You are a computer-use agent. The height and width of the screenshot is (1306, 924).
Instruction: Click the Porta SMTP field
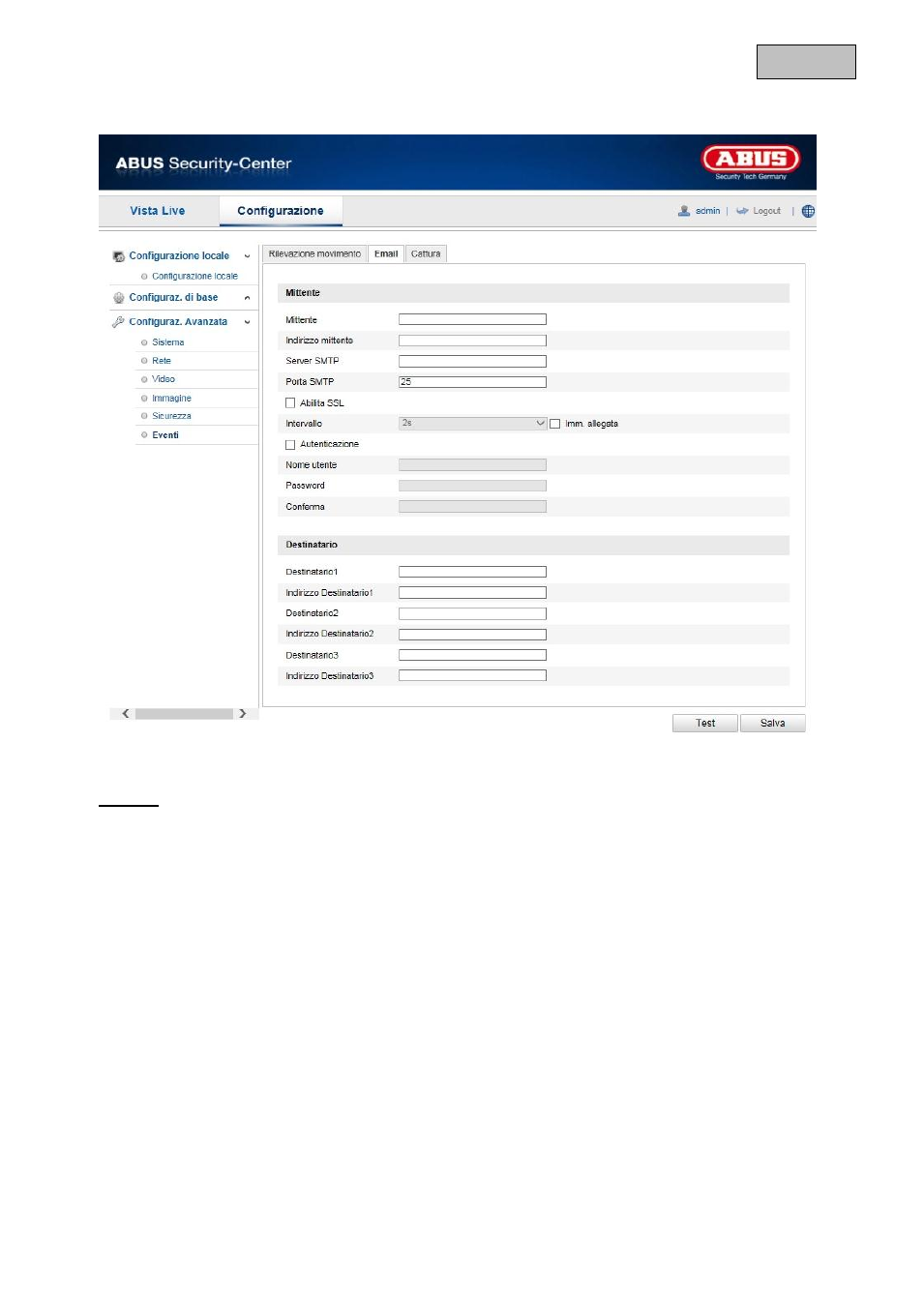tap(472, 382)
